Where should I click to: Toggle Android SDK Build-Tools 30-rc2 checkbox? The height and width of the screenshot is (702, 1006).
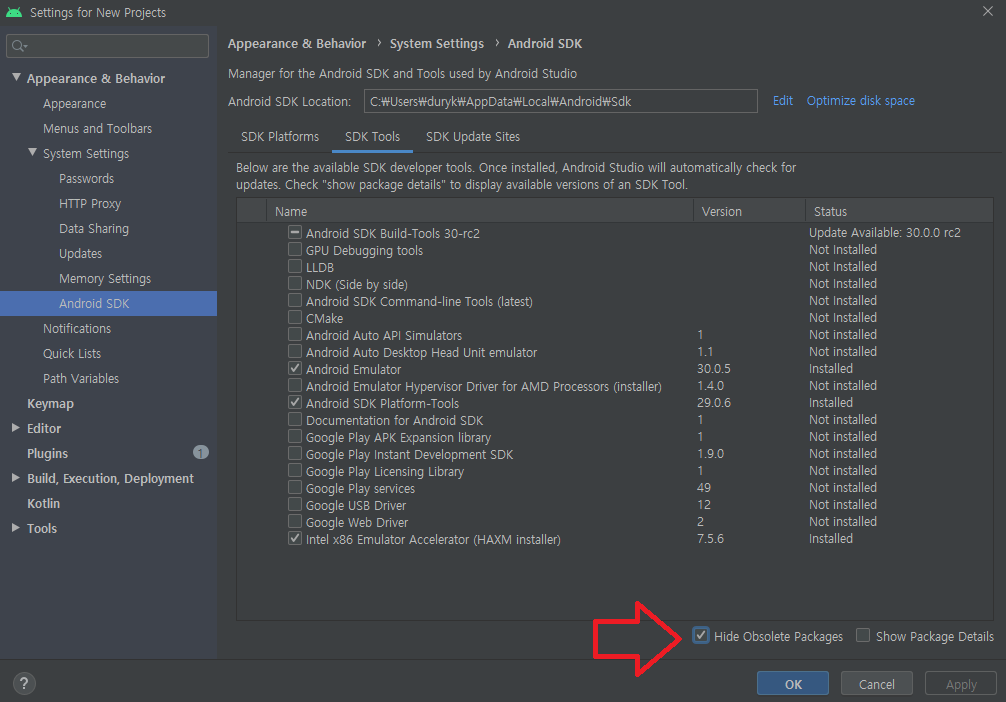point(294,232)
